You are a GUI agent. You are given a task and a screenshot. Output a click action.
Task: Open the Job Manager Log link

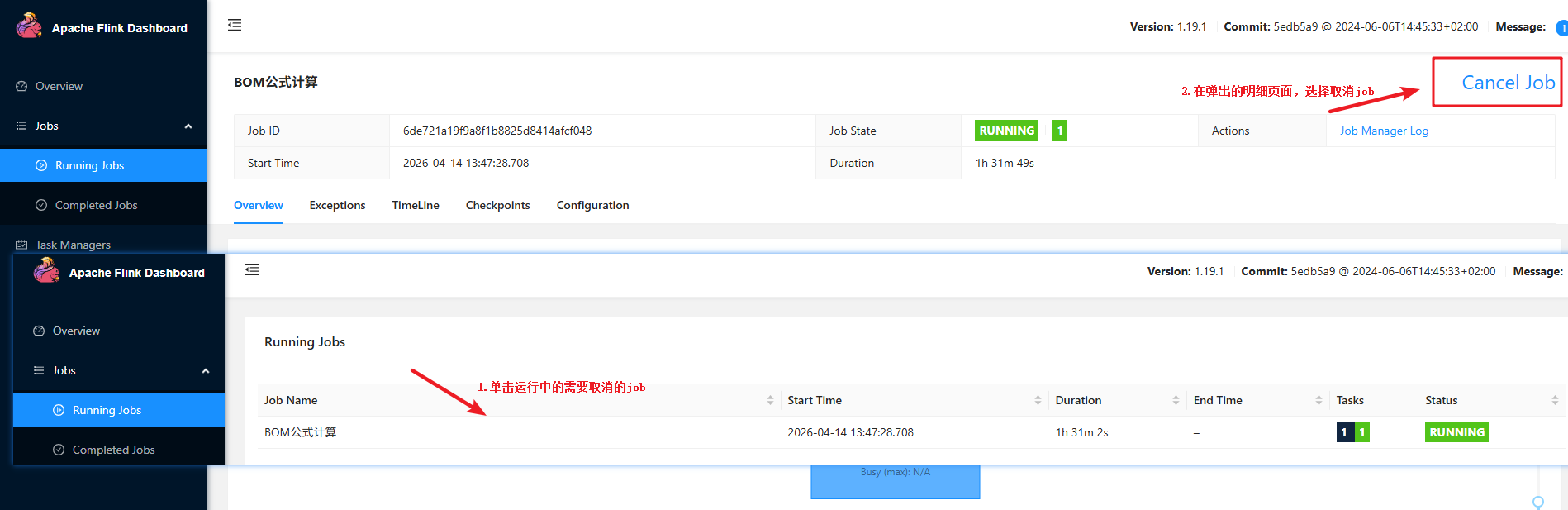pos(1384,131)
